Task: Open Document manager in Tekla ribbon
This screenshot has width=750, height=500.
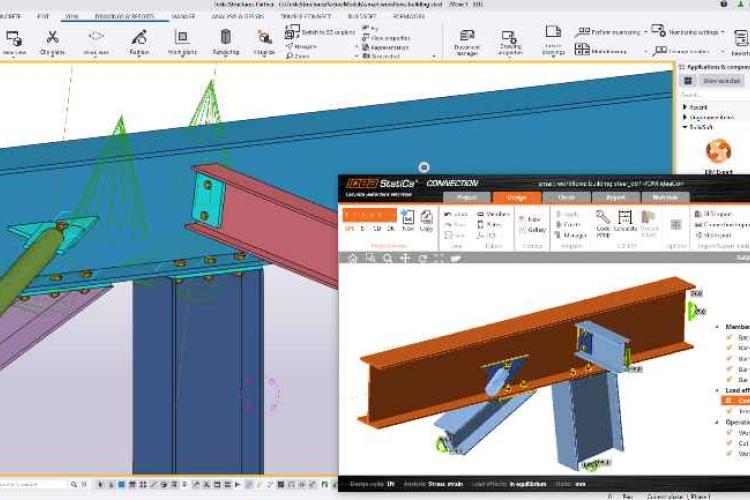Action: (x=467, y=36)
